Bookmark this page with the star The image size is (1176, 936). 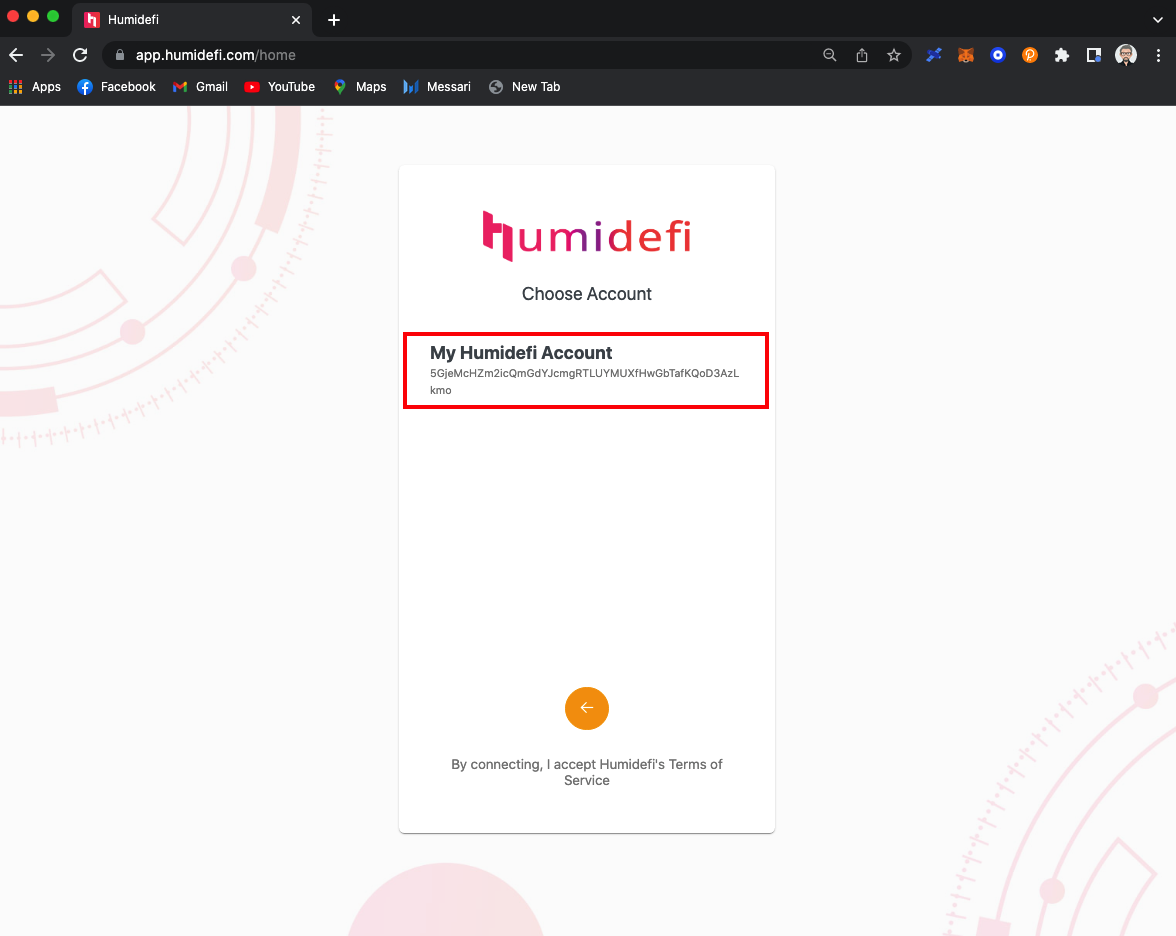(x=894, y=56)
